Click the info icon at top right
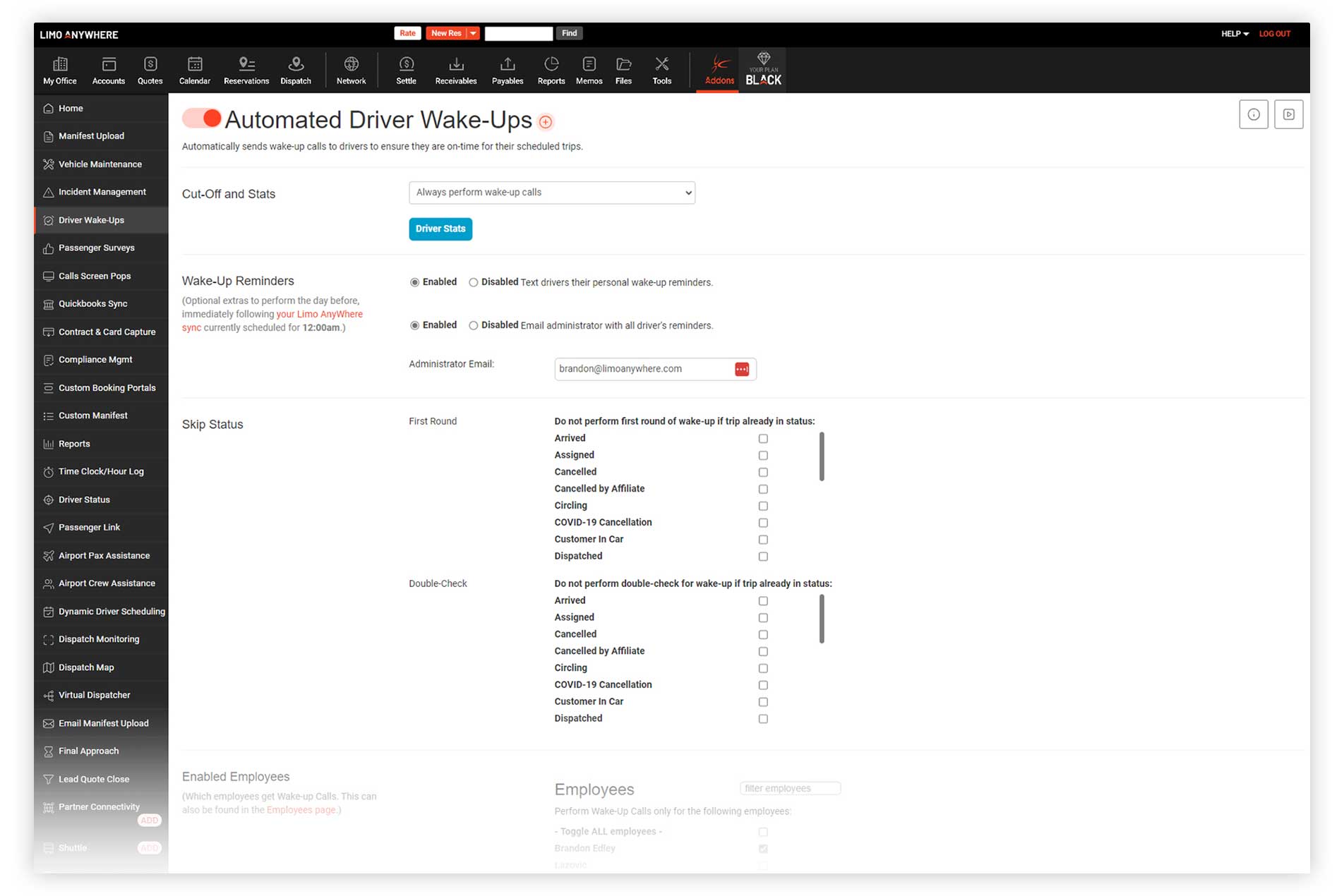The width and height of the screenshot is (1344, 896). [x=1253, y=114]
